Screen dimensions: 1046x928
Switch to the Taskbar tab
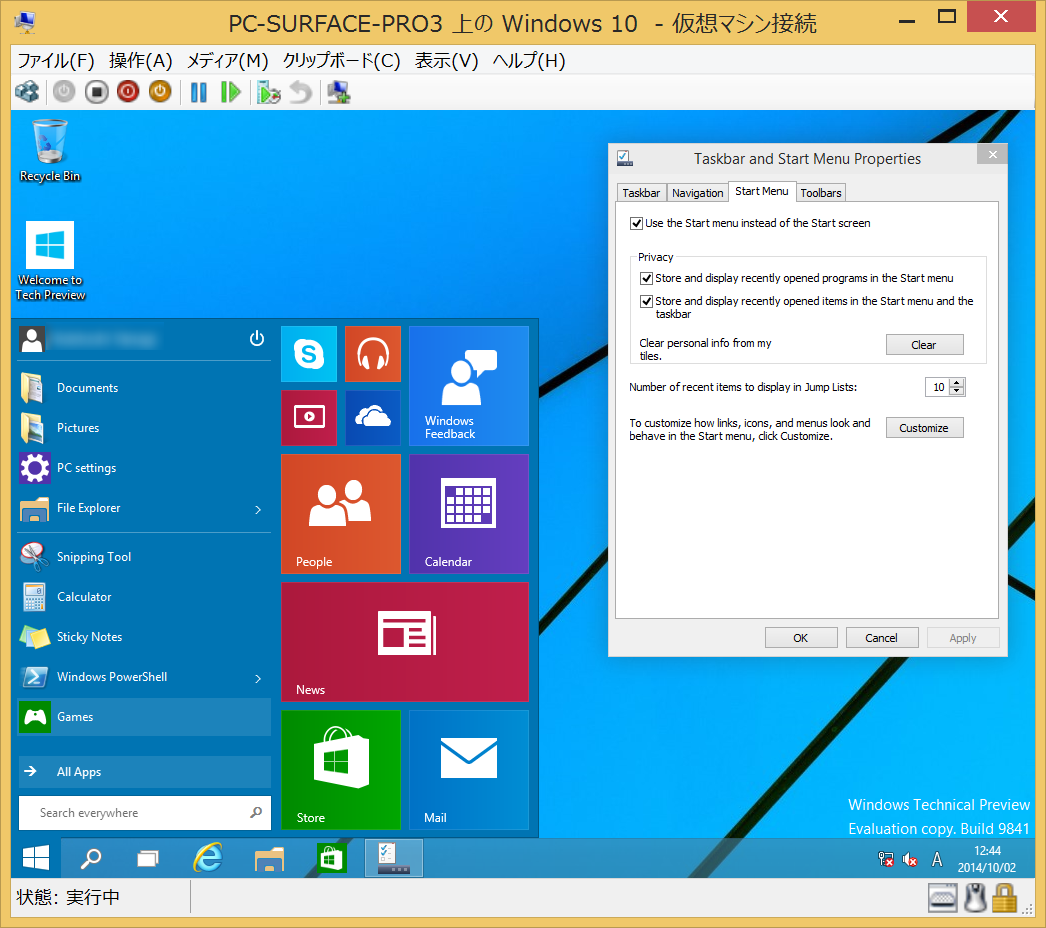[x=641, y=193]
